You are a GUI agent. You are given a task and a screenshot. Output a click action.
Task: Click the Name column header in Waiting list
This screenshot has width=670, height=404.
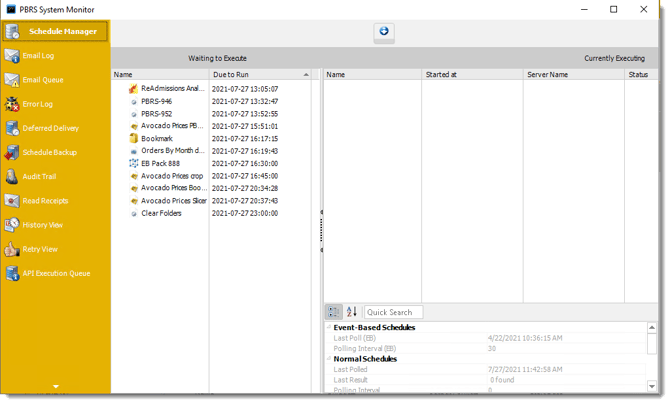pyautogui.click(x=160, y=74)
